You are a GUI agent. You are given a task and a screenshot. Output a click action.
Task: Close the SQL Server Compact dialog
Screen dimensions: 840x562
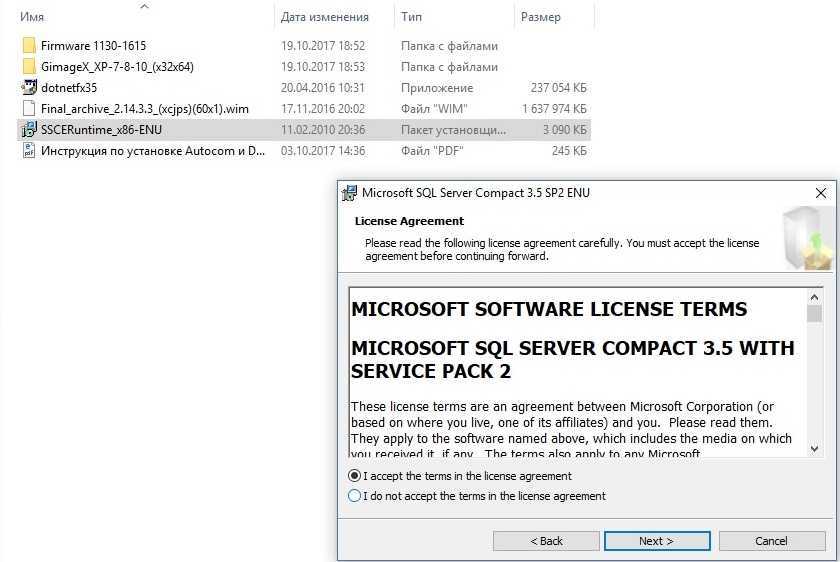coord(821,193)
